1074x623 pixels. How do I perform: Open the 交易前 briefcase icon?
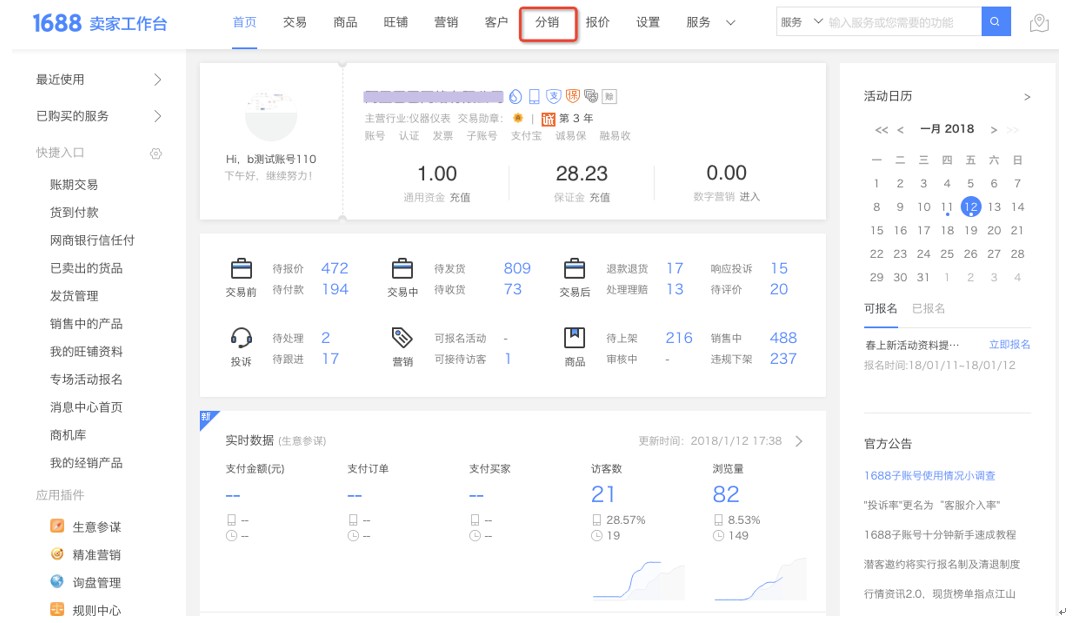click(x=241, y=268)
